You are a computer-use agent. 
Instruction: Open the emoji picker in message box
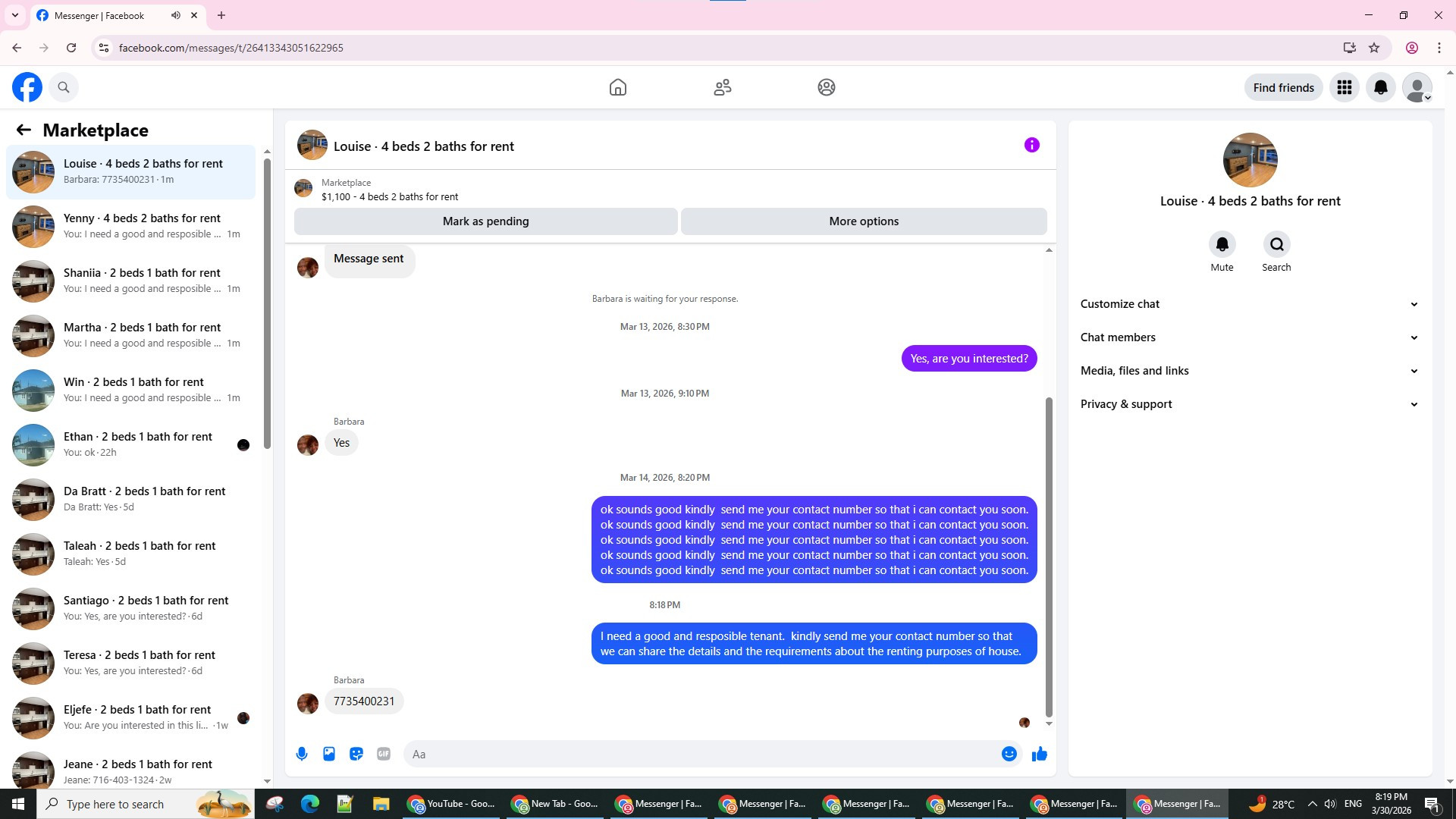pyautogui.click(x=1009, y=754)
